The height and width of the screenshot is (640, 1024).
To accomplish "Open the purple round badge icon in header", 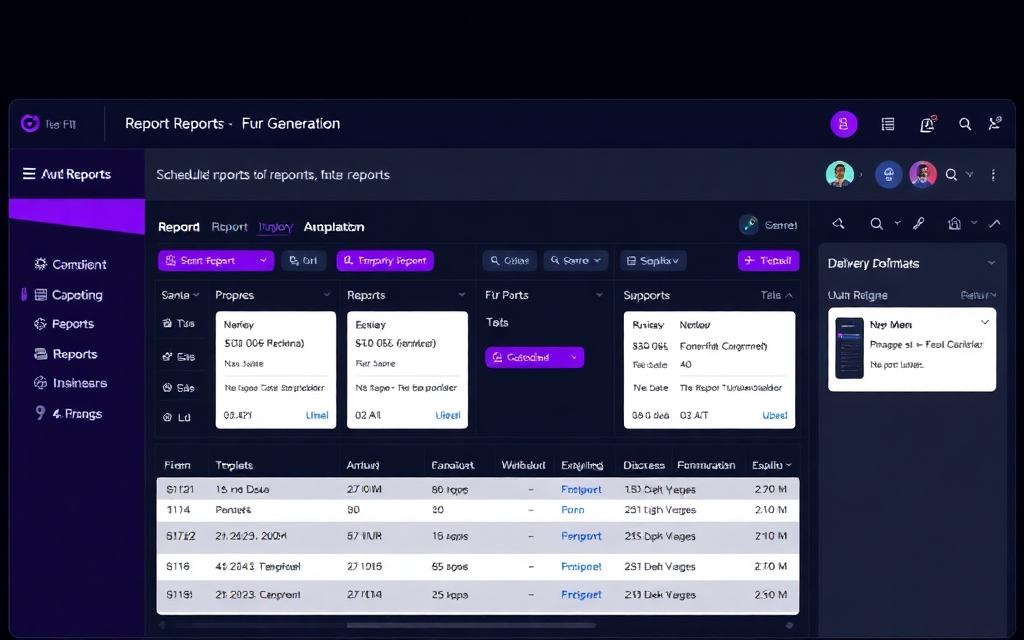I will (844, 124).
